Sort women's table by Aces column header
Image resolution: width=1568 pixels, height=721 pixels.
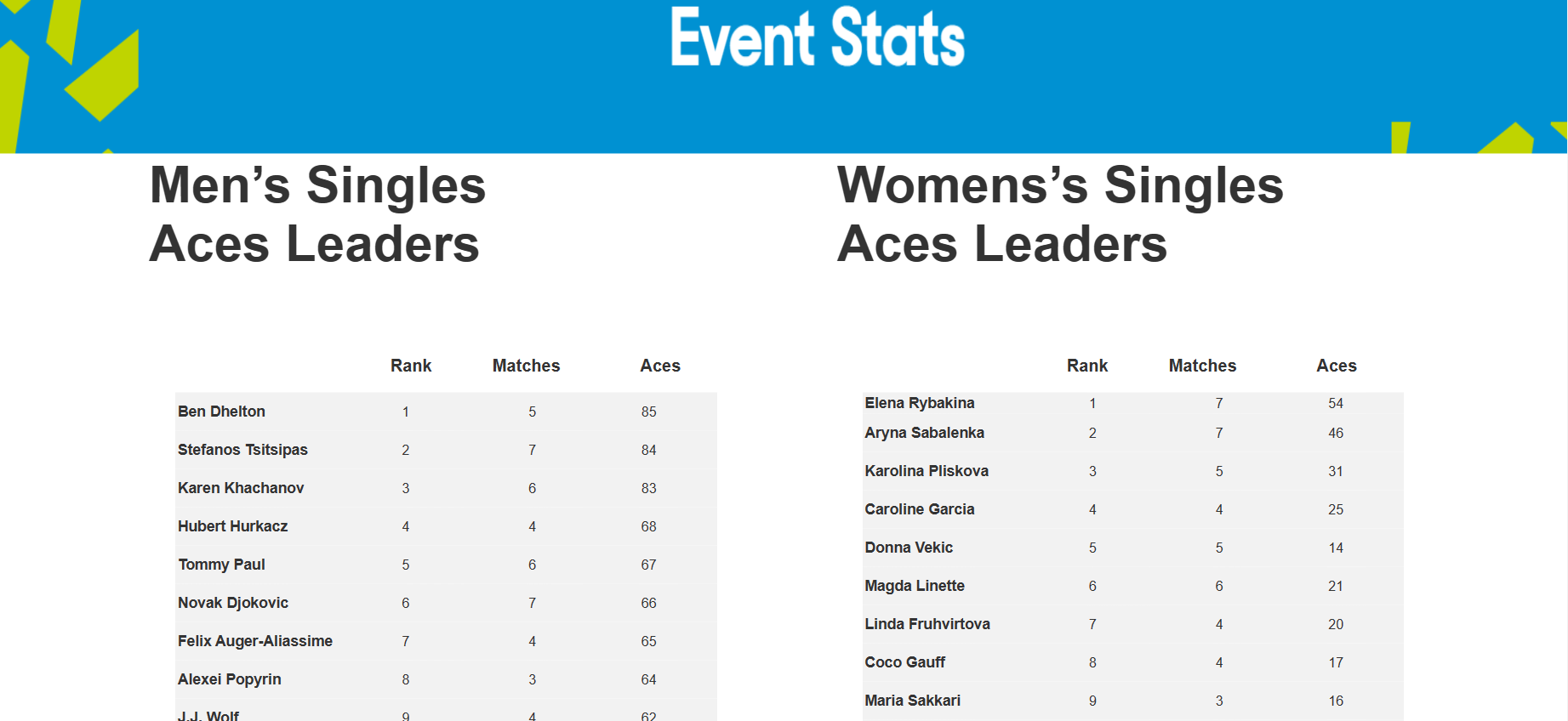pyautogui.click(x=1337, y=366)
